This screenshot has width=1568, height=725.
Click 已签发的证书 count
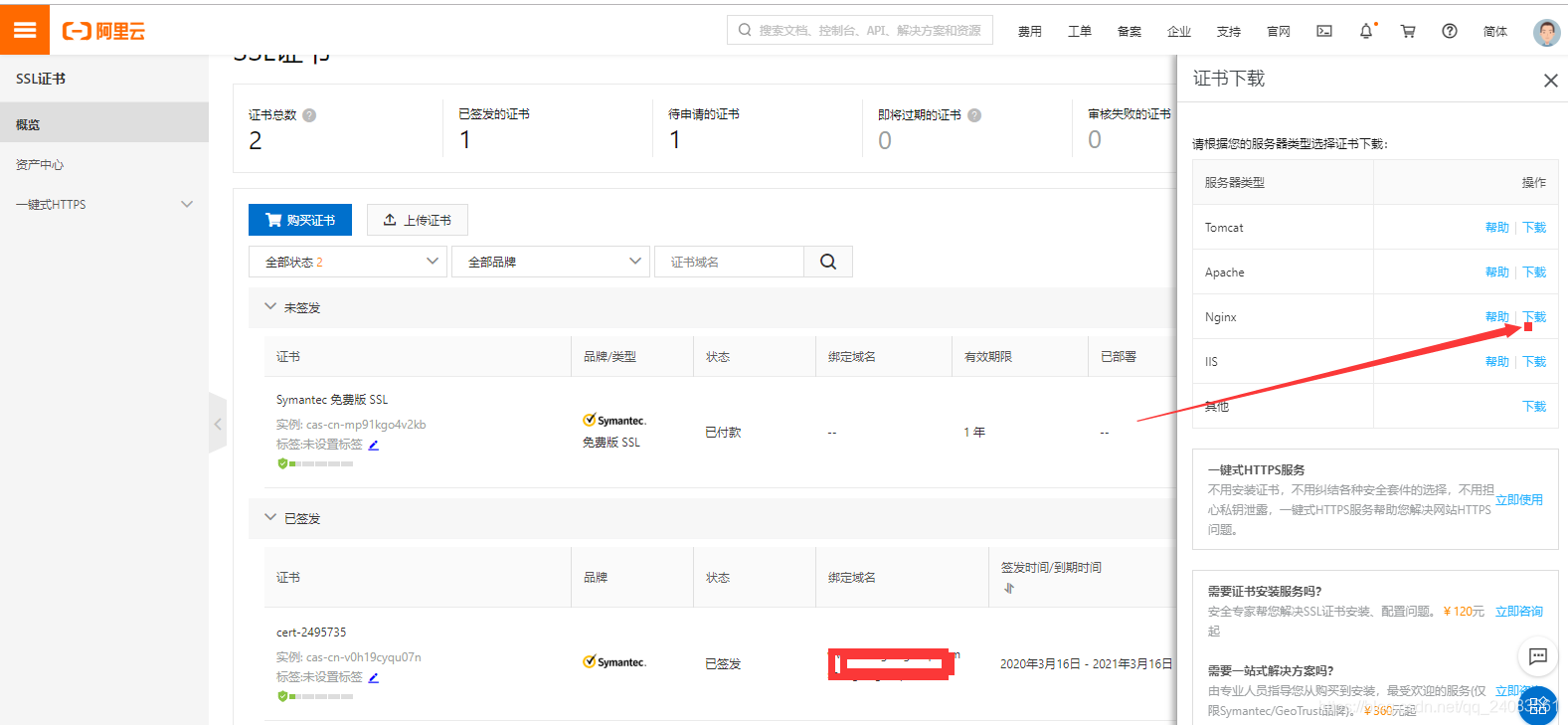[x=464, y=140]
